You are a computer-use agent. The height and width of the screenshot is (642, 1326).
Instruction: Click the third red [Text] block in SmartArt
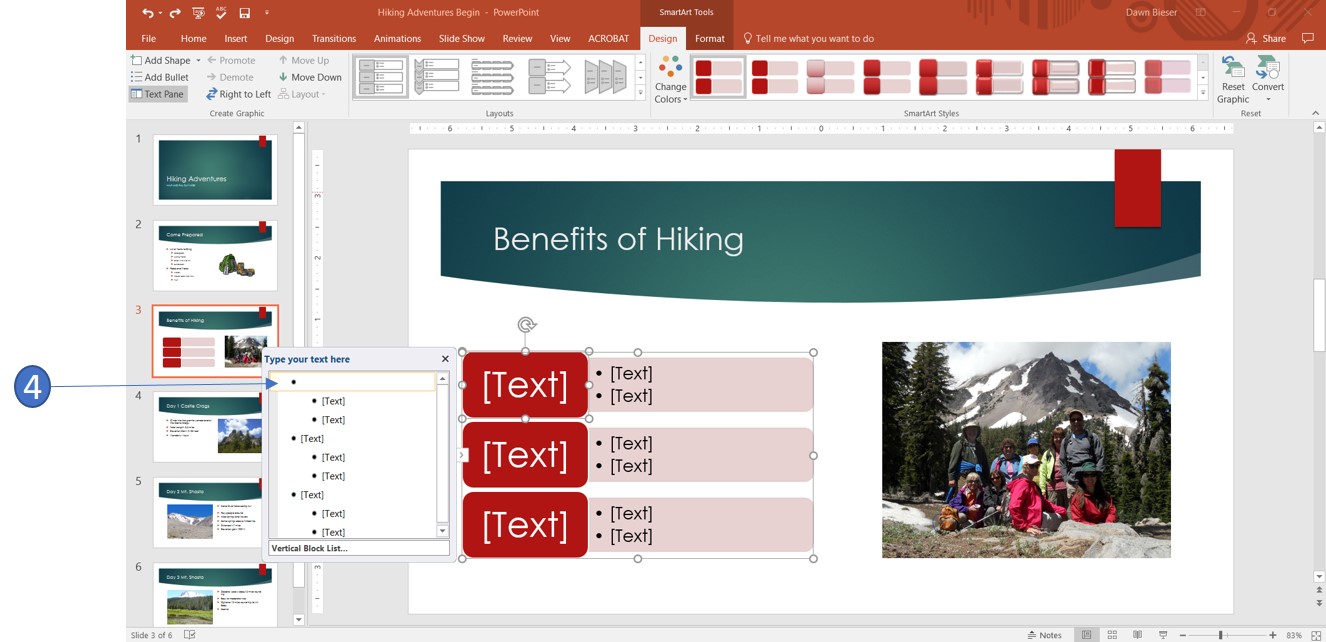click(525, 525)
